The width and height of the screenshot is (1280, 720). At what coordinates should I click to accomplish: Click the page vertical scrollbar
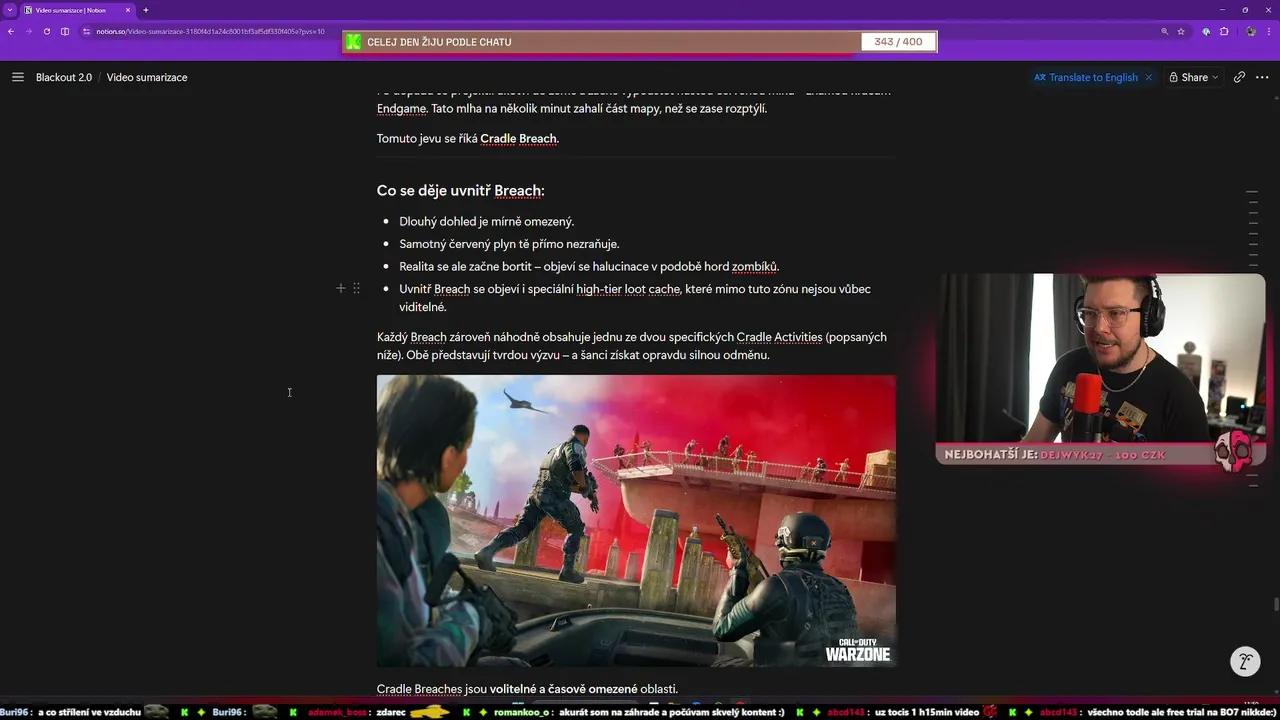tap(1275, 604)
